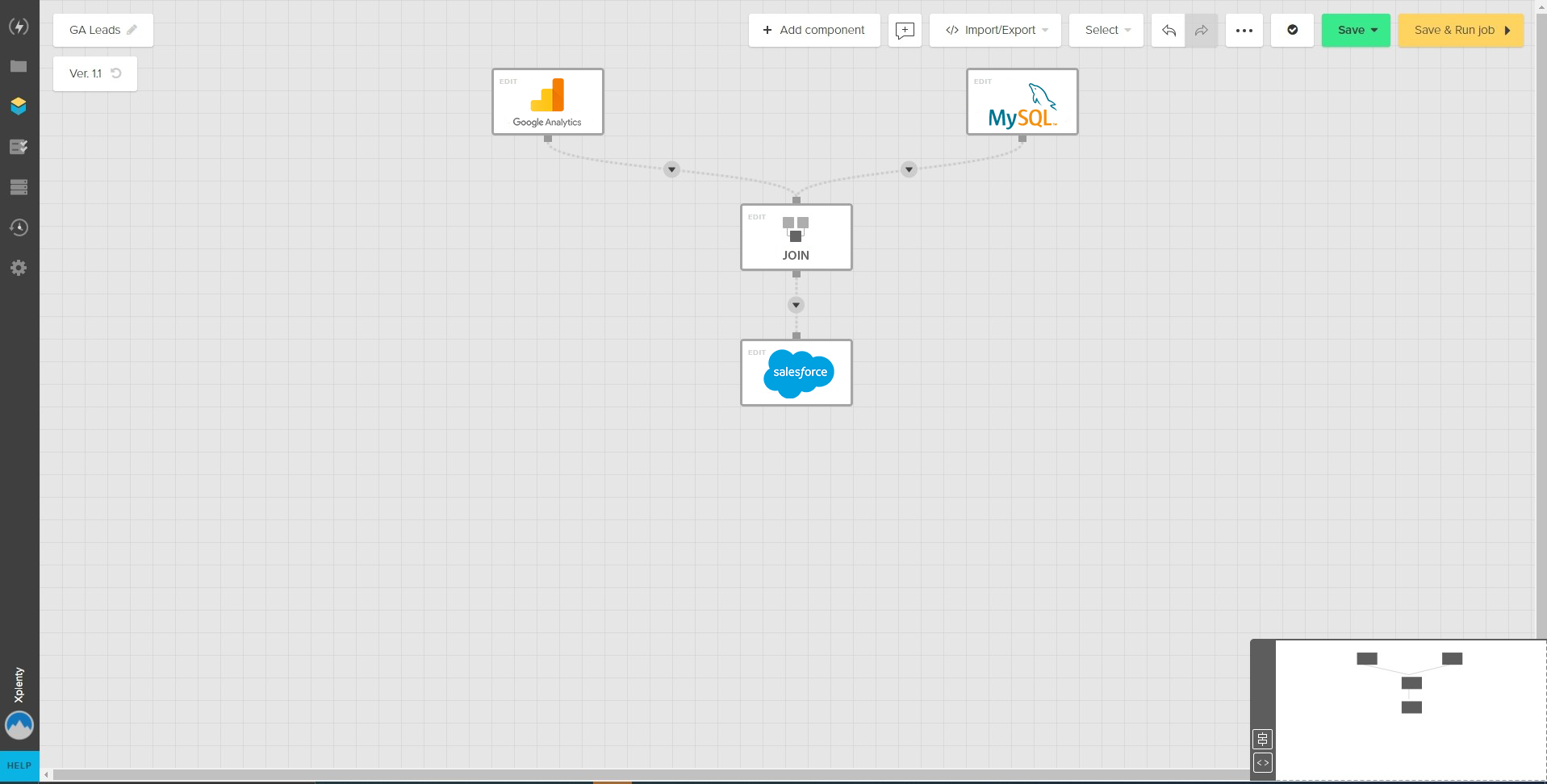Screen dimensions: 1547x784
Task: Click EDIT on the Salesforce component
Action: tap(757, 352)
